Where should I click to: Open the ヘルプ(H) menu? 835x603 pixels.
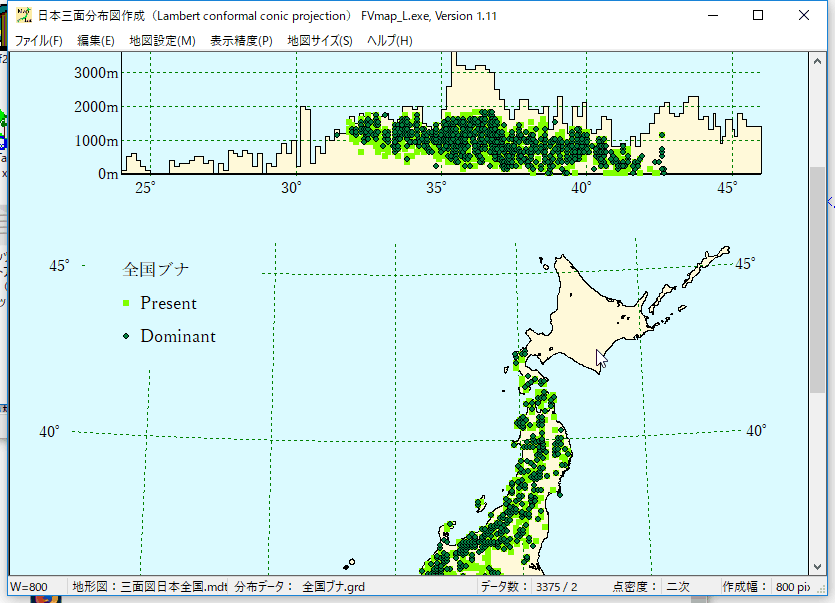pos(390,41)
